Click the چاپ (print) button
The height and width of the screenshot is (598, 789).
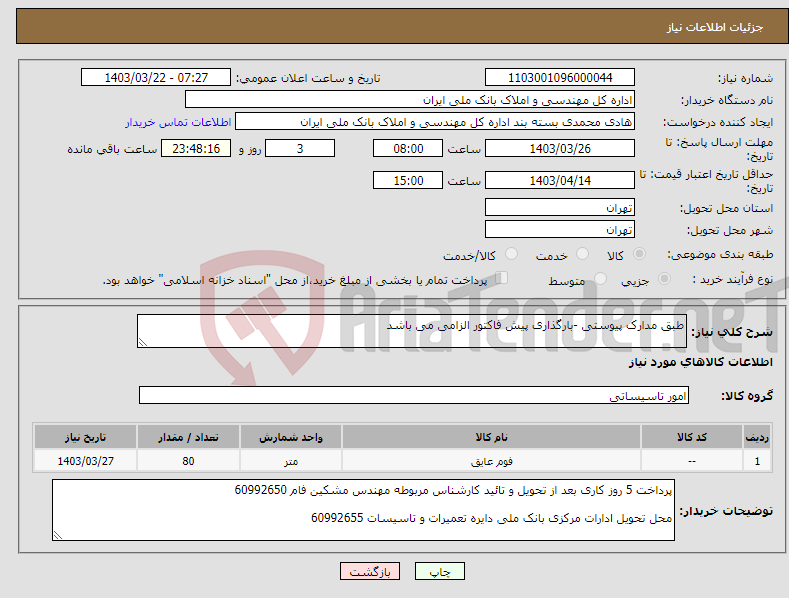(439, 571)
